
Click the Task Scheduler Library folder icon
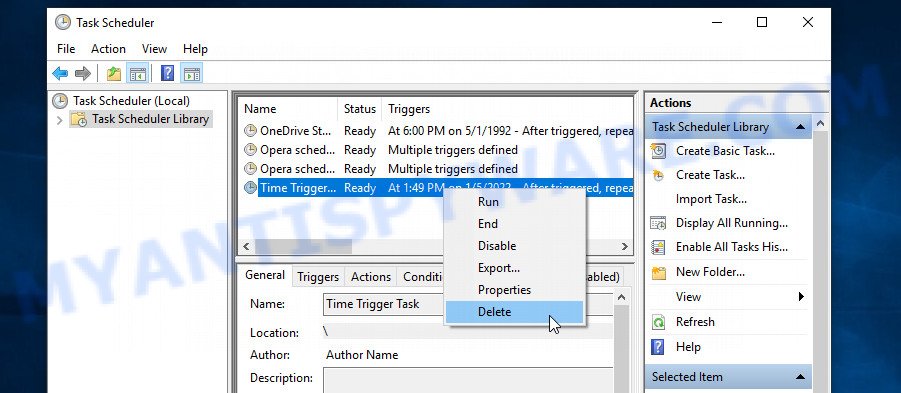pos(79,120)
